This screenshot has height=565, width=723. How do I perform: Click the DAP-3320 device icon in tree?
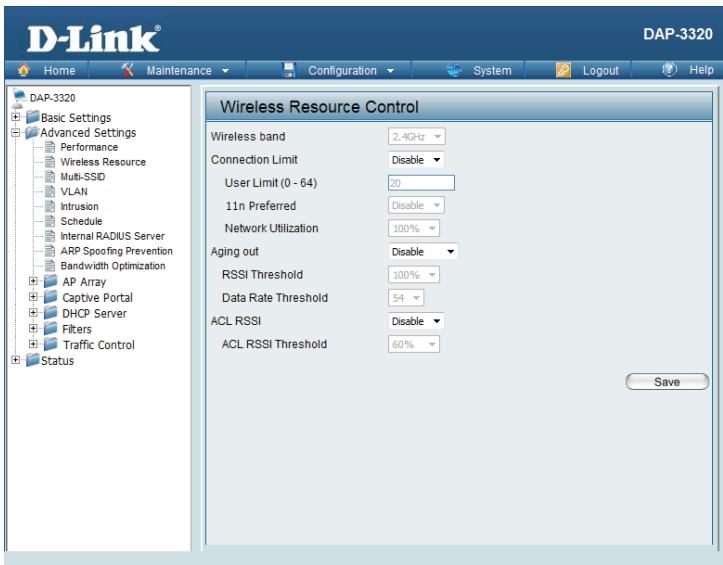[x=19, y=97]
